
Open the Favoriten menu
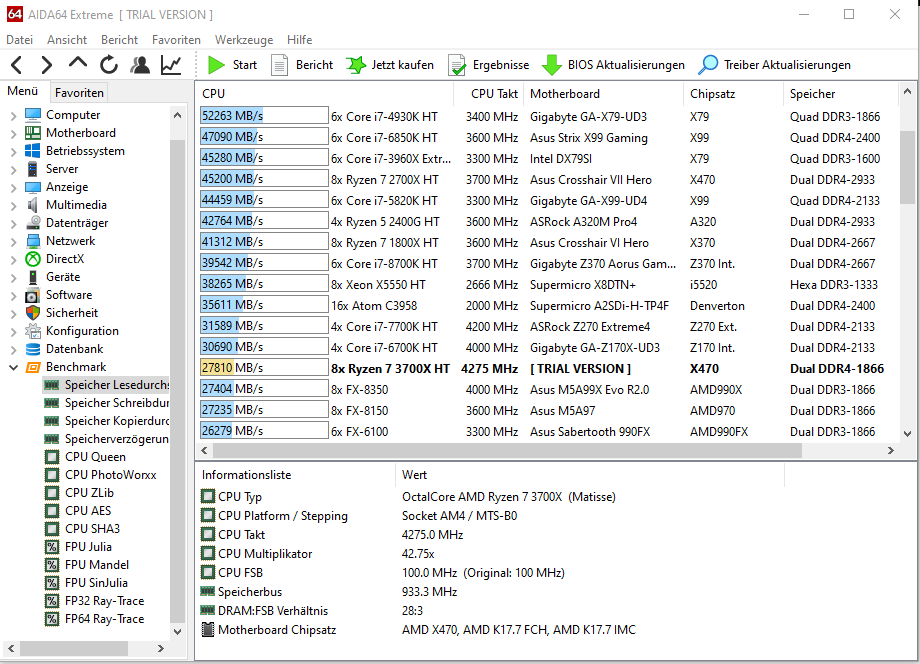pos(176,40)
